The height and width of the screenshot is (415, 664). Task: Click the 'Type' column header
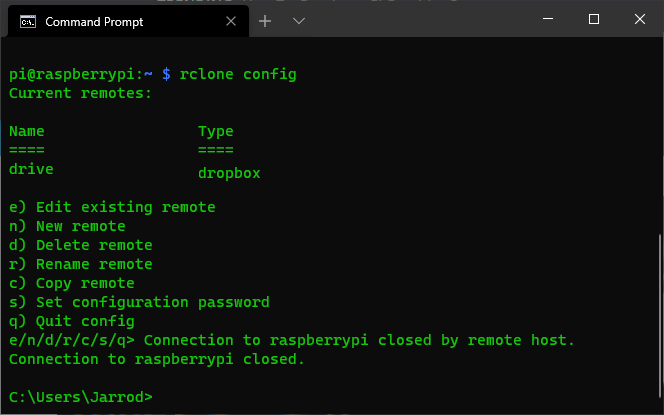[x=216, y=132]
